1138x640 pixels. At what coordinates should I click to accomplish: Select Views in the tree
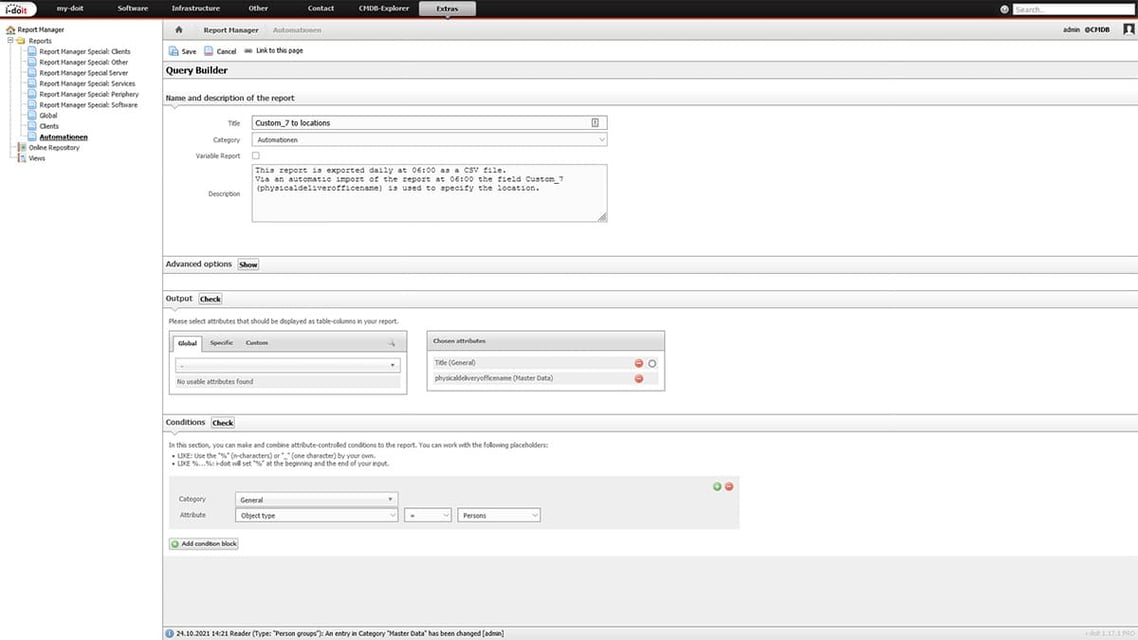[x=37, y=158]
